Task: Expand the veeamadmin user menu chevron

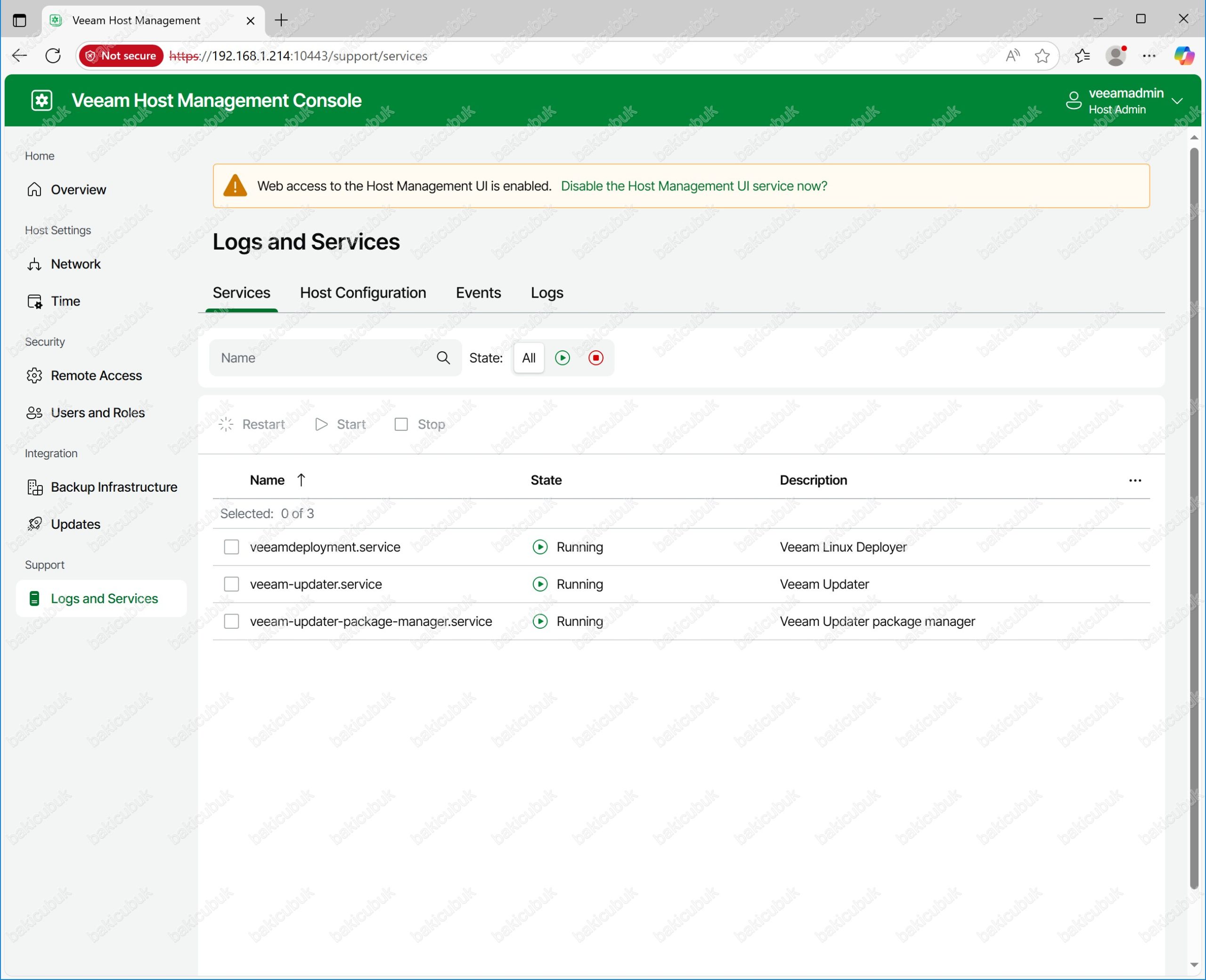Action: (x=1177, y=101)
